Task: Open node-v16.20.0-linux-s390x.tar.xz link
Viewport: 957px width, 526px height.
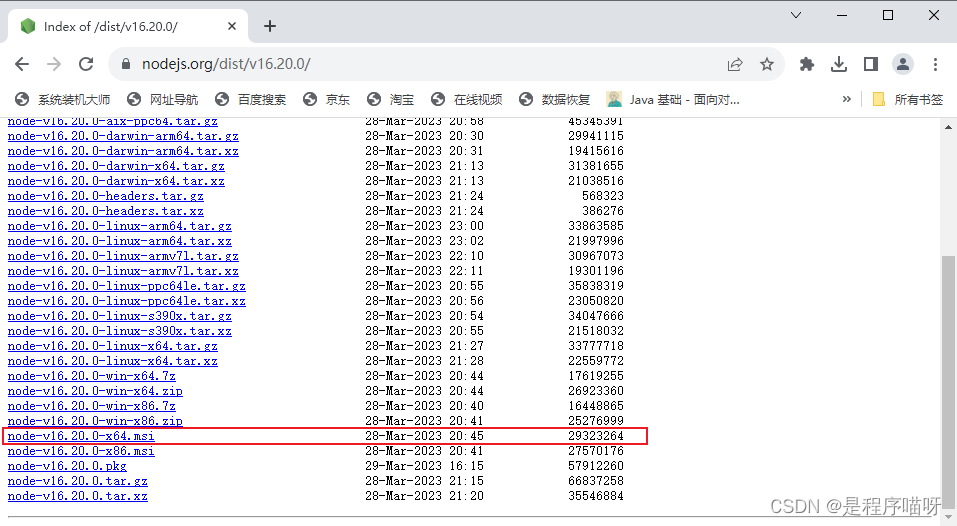Action: pos(120,331)
